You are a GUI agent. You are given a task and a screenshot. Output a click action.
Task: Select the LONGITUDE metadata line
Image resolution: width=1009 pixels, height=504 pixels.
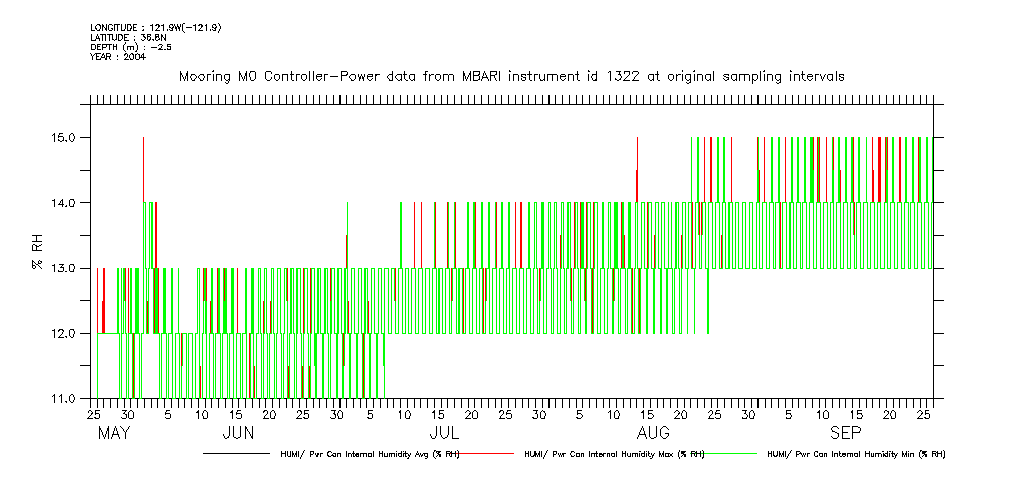point(155,27)
